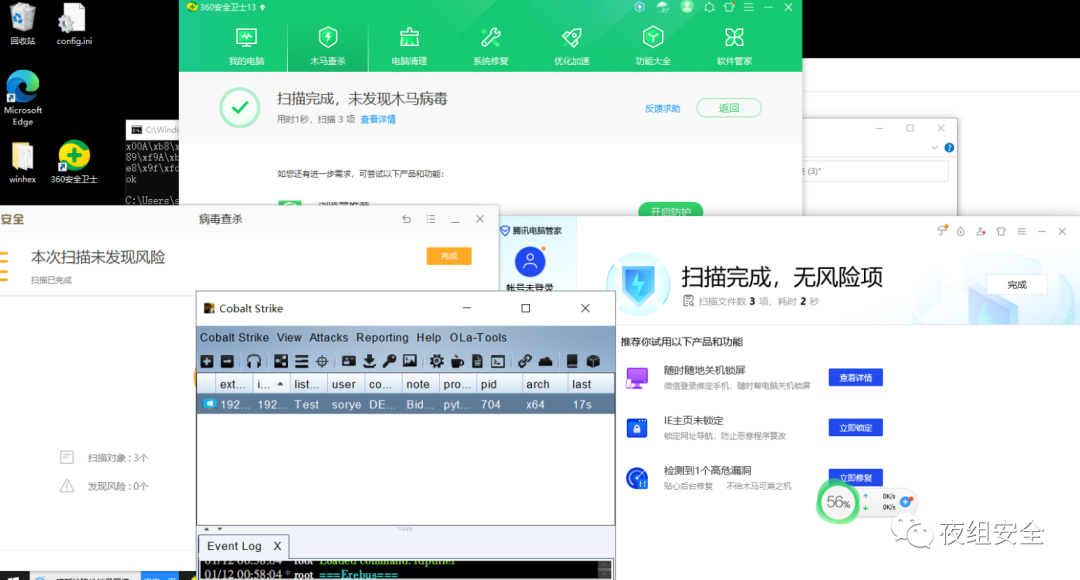Open 优化加速 in 360 Security

(x=572, y=47)
